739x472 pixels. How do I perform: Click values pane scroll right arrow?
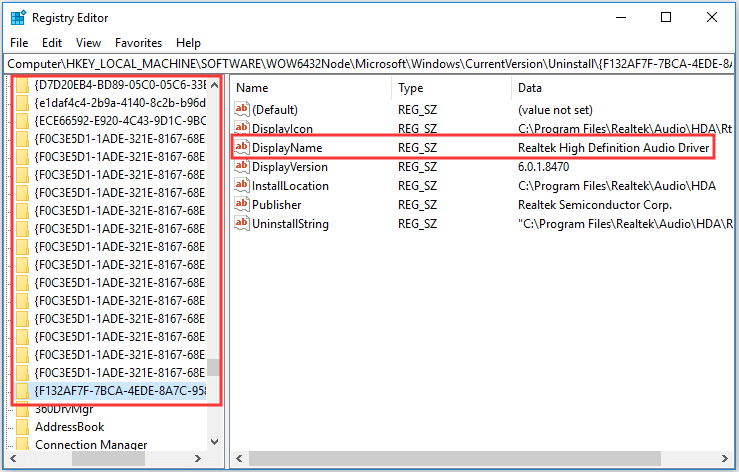click(724, 458)
